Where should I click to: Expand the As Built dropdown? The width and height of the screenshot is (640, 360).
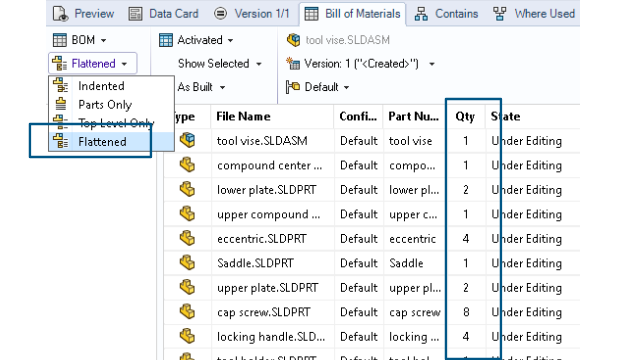201,87
